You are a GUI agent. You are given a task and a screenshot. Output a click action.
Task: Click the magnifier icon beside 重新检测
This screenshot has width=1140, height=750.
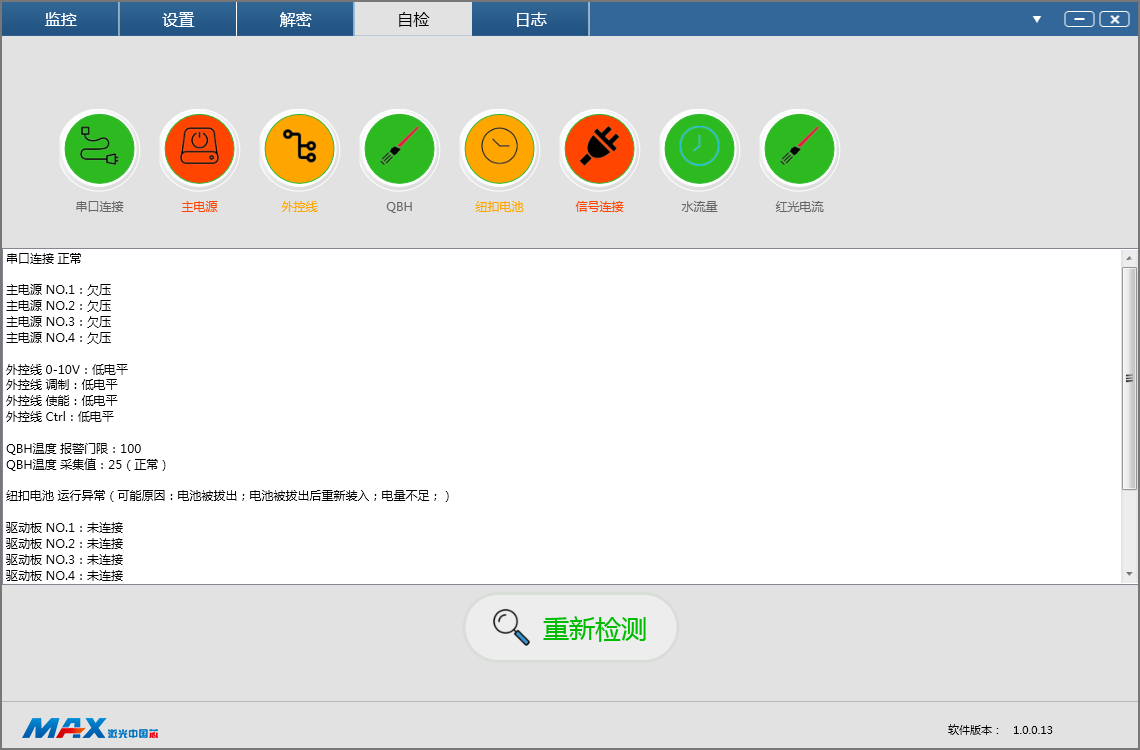pyautogui.click(x=511, y=627)
